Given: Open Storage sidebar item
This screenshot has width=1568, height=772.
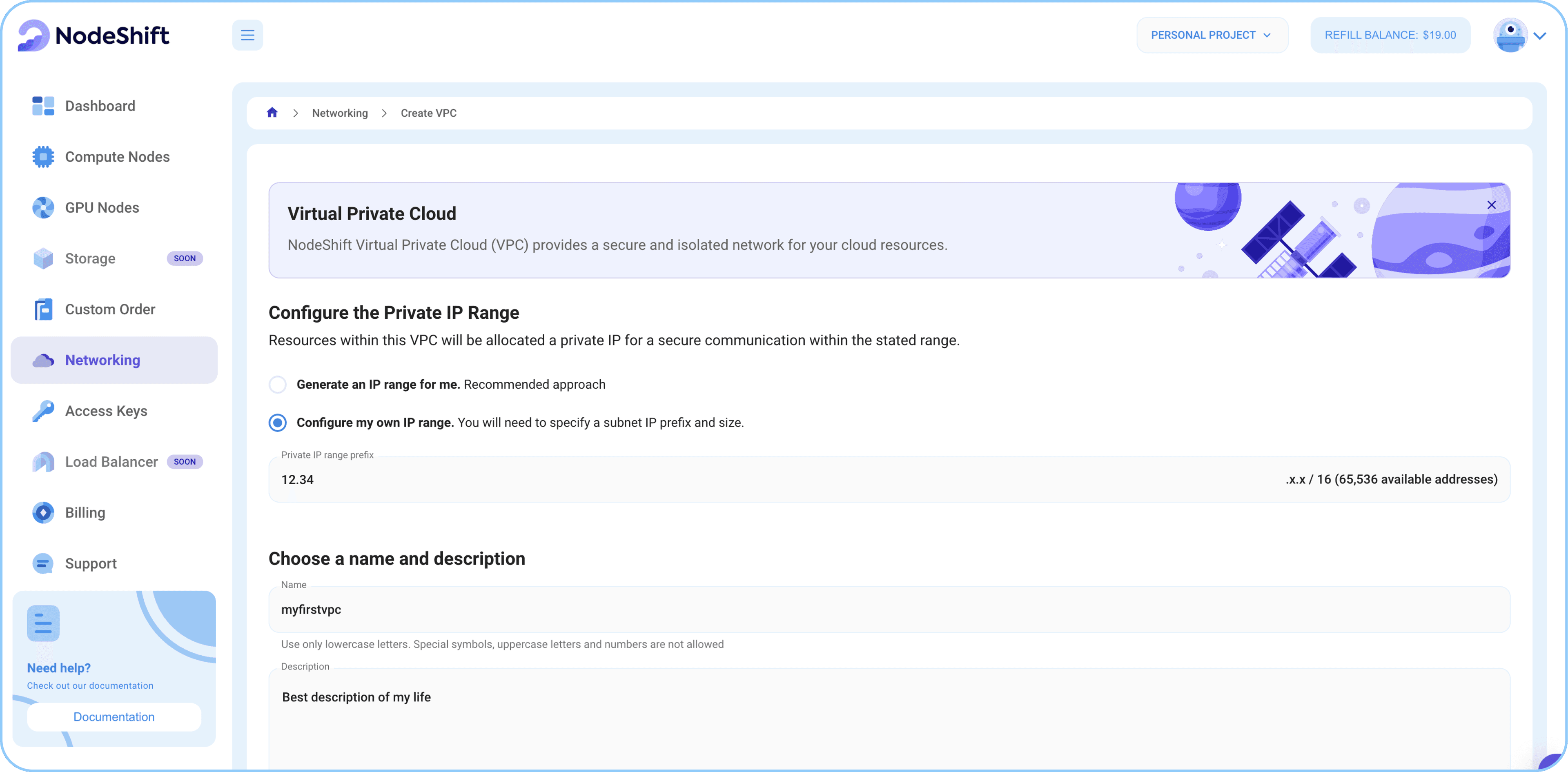Looking at the screenshot, I should tap(114, 258).
